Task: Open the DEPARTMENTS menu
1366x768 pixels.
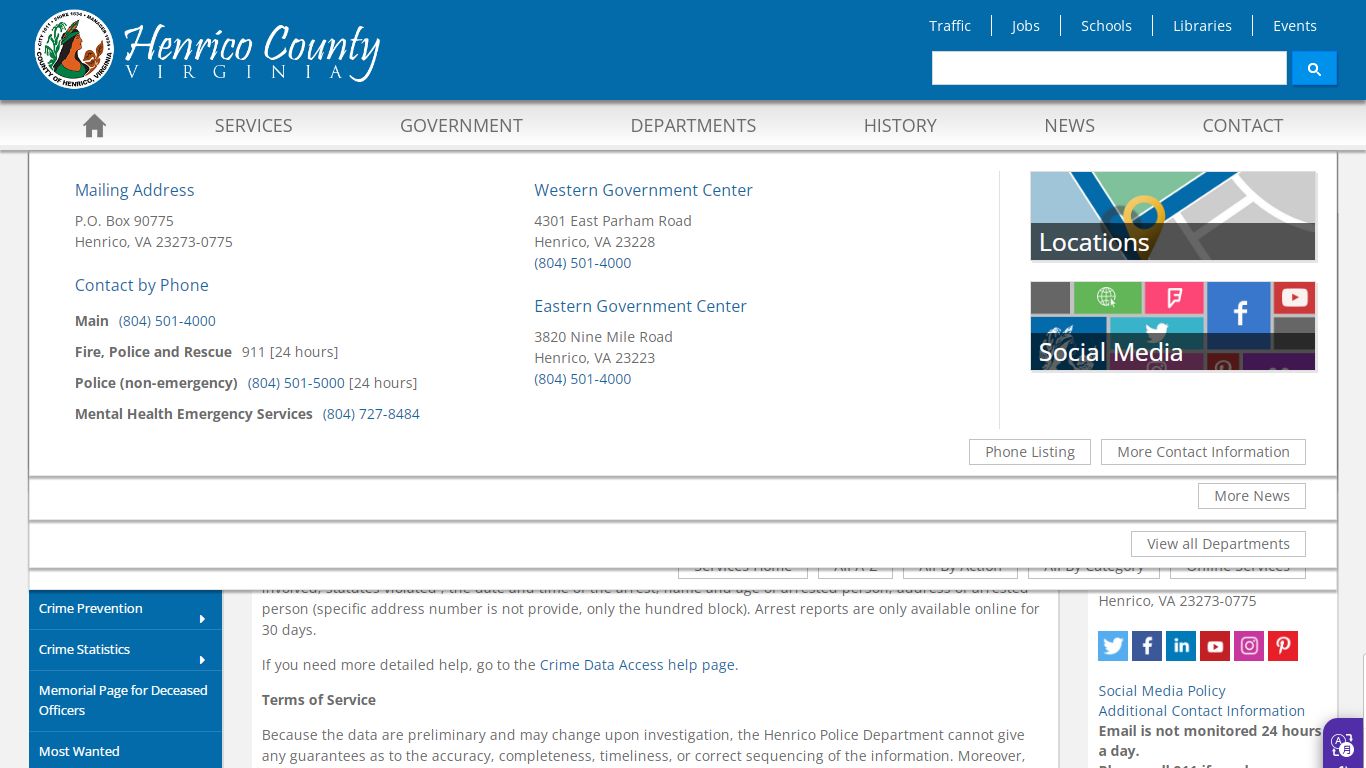Action: tap(693, 126)
